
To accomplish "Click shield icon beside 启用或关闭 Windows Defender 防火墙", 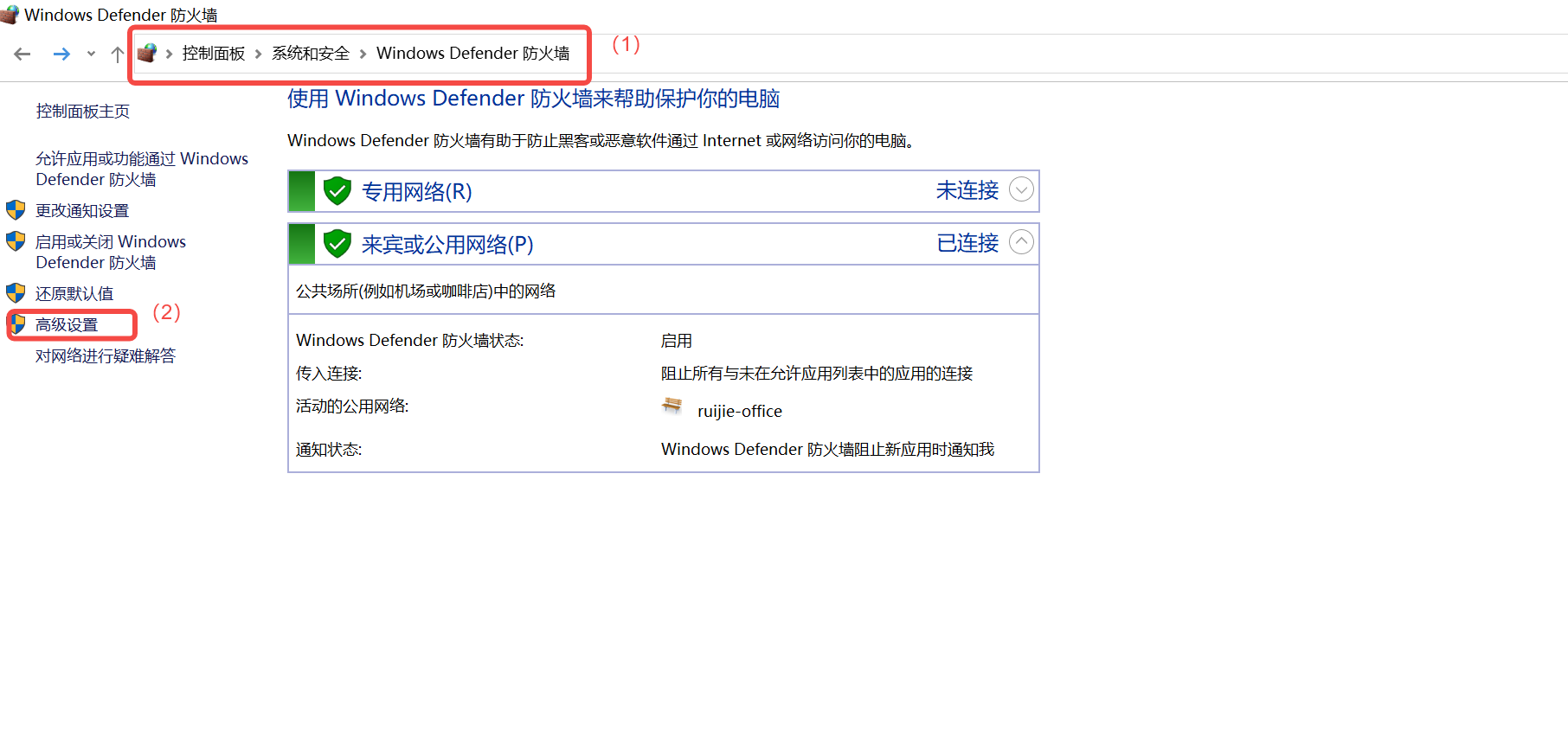I will (16, 241).
